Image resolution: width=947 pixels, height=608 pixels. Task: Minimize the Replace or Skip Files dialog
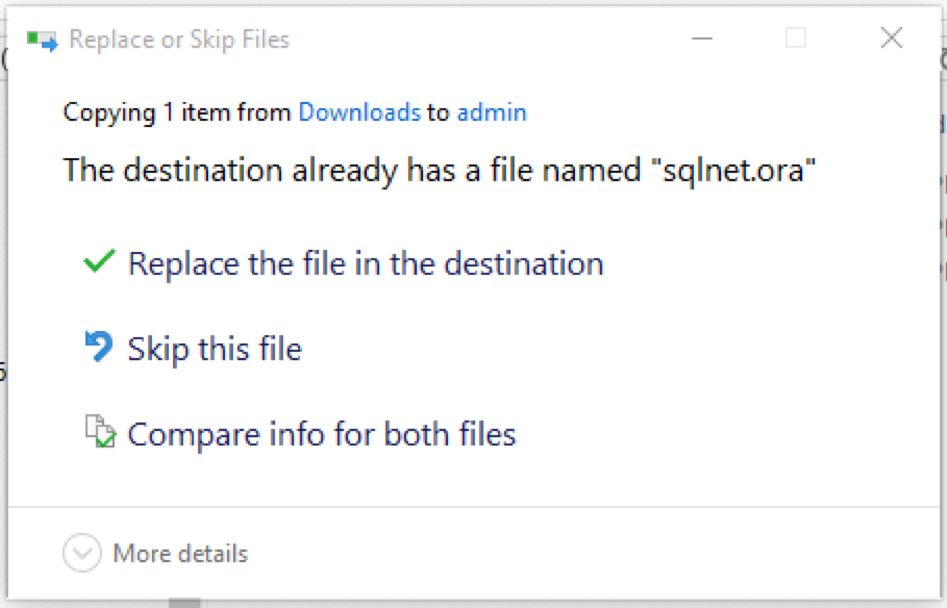click(x=703, y=39)
